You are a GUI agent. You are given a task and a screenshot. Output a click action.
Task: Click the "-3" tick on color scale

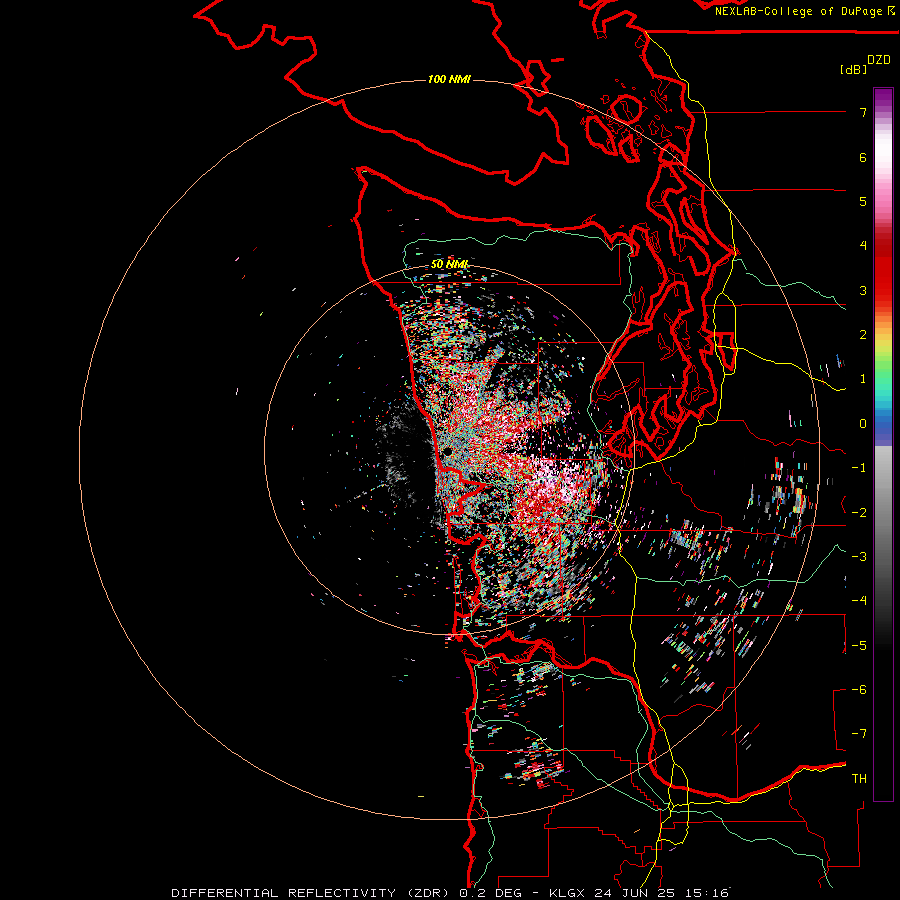[x=859, y=557]
